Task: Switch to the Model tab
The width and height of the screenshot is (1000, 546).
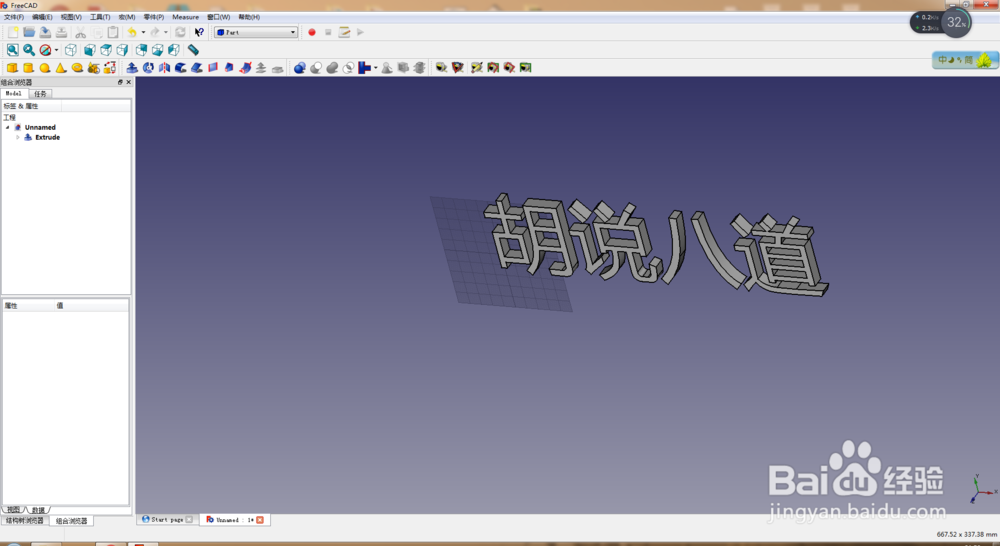Action: [13, 93]
